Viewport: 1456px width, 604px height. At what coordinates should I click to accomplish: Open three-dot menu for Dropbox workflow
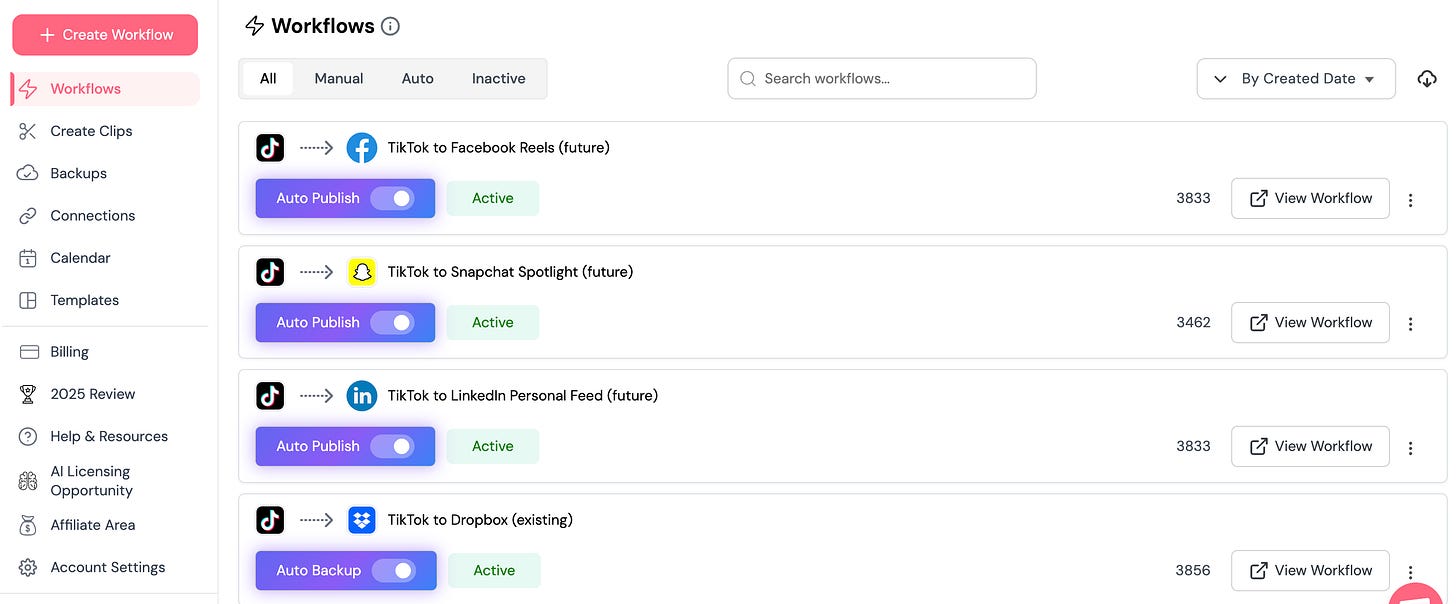pos(1410,572)
